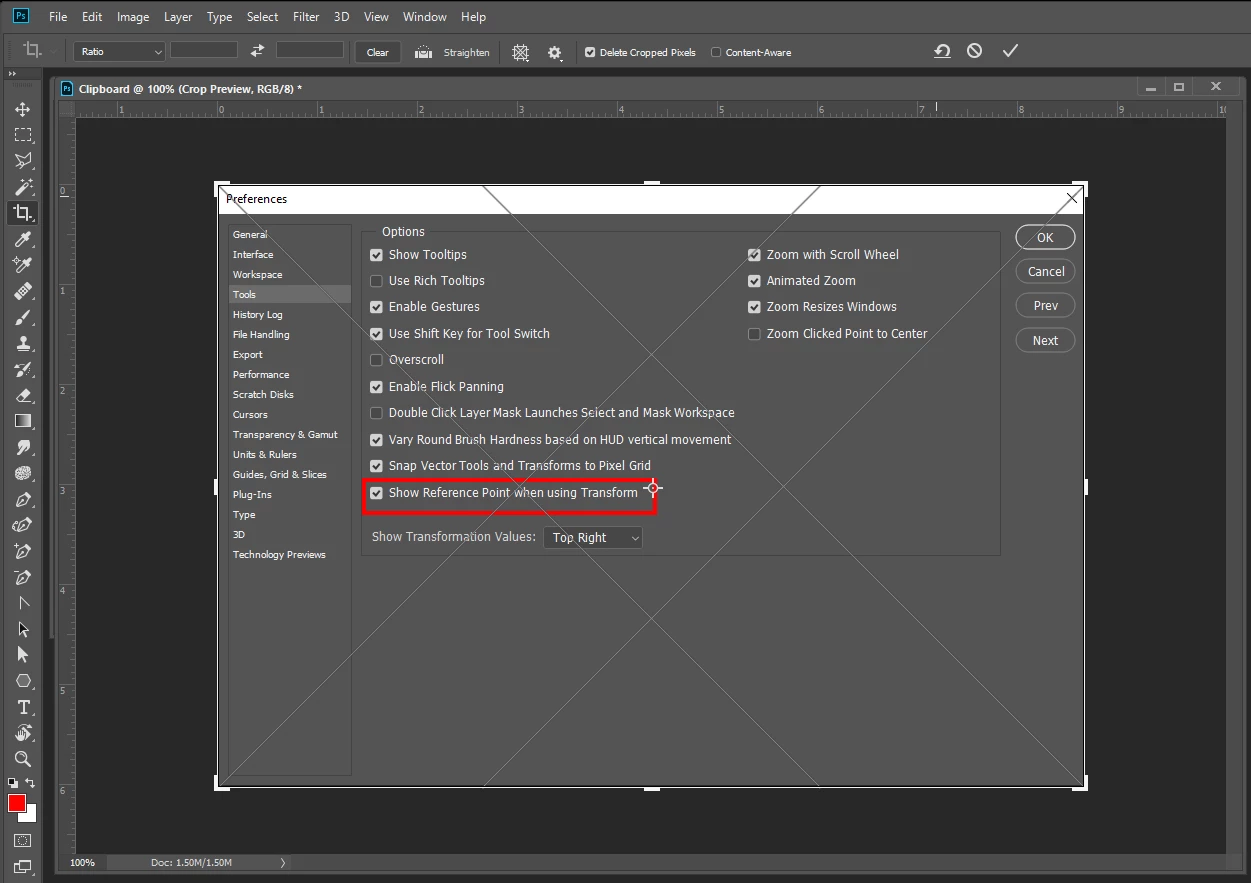Open the Filter menu

click(306, 17)
